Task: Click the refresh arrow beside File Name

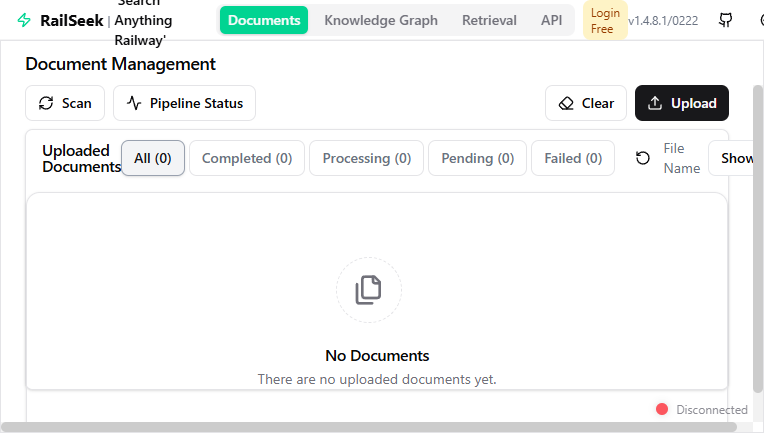Action: click(643, 158)
